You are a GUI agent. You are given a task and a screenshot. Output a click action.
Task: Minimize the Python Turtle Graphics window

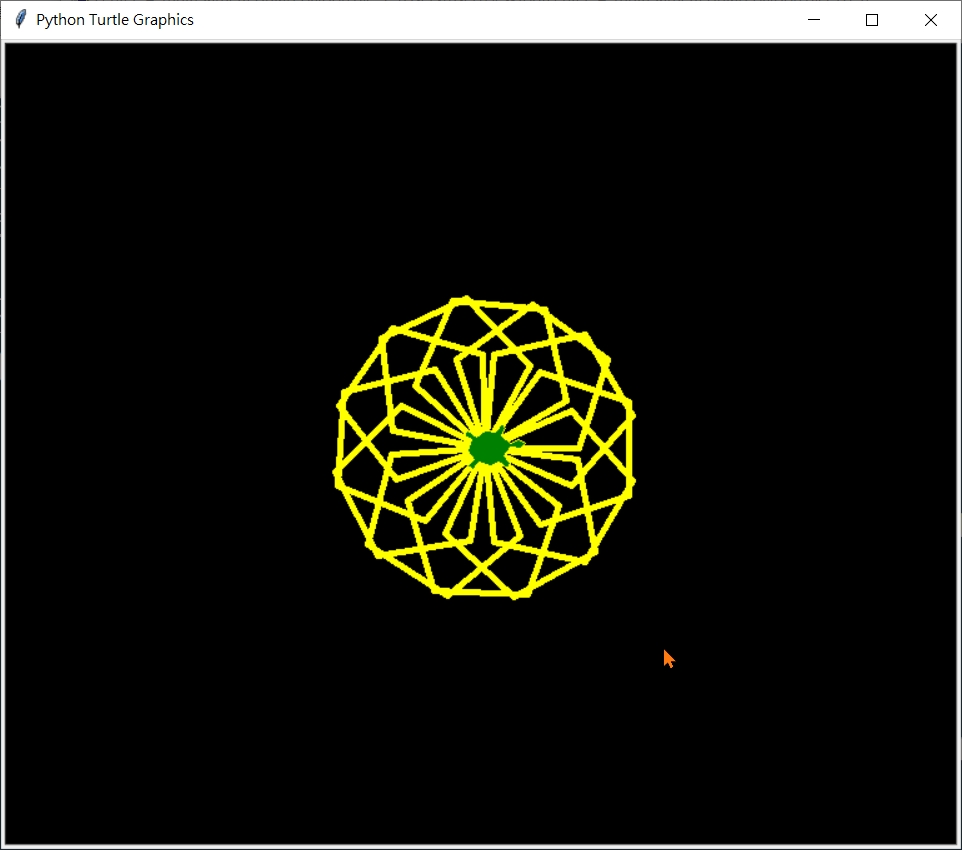point(814,20)
